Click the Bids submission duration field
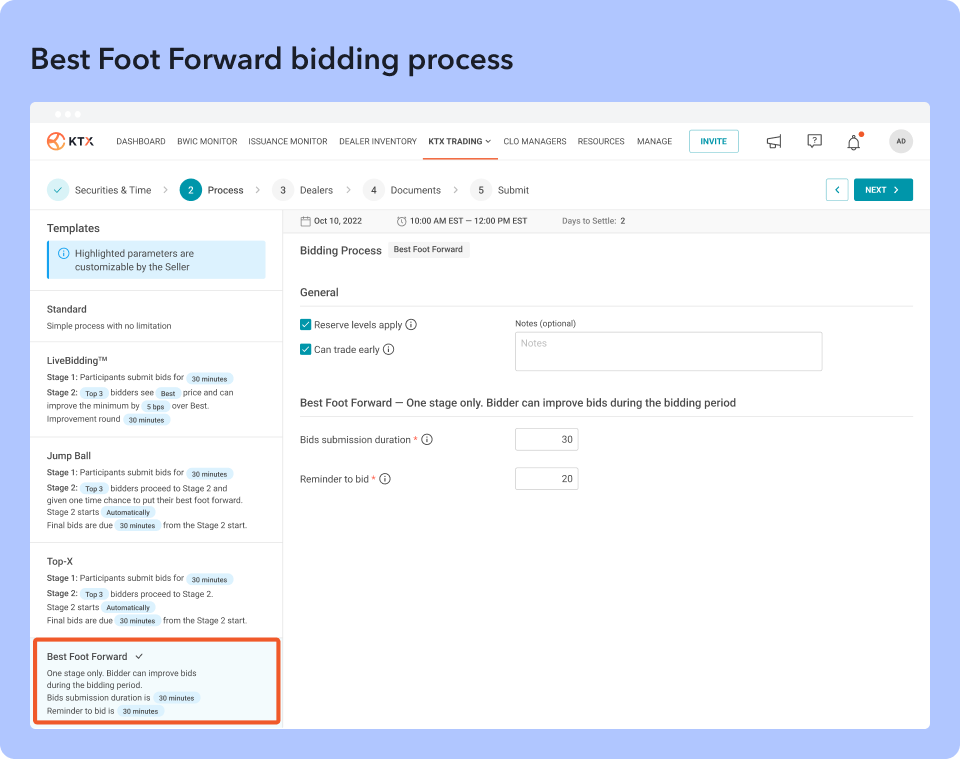Viewport: 960px width, 759px height. [x=547, y=439]
